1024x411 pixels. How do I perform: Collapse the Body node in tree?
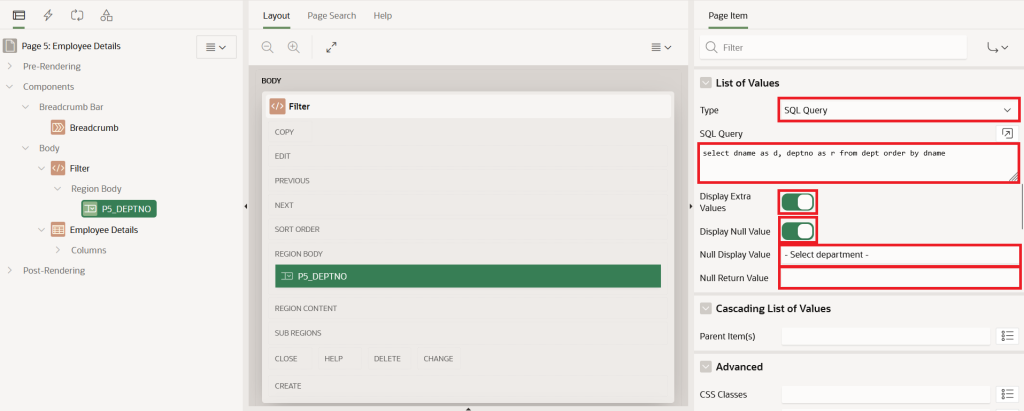(x=25, y=148)
